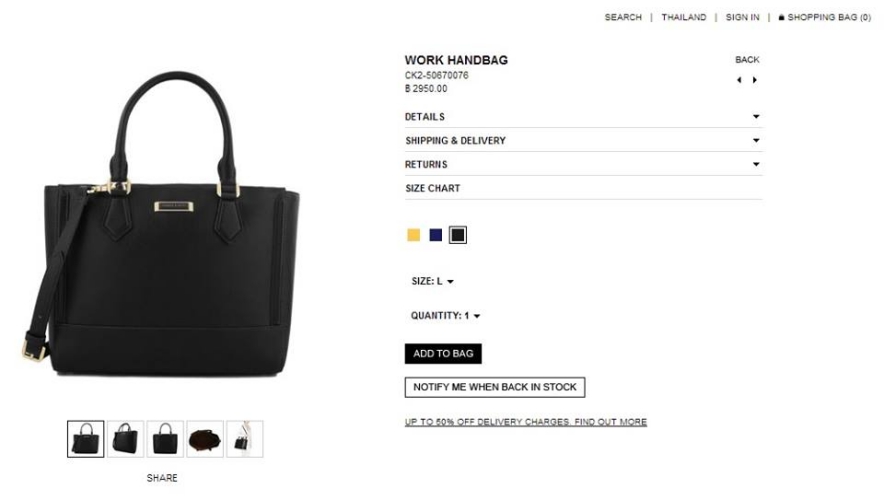884x500 pixels.
Task: Expand the Returns section
Action: (x=583, y=165)
